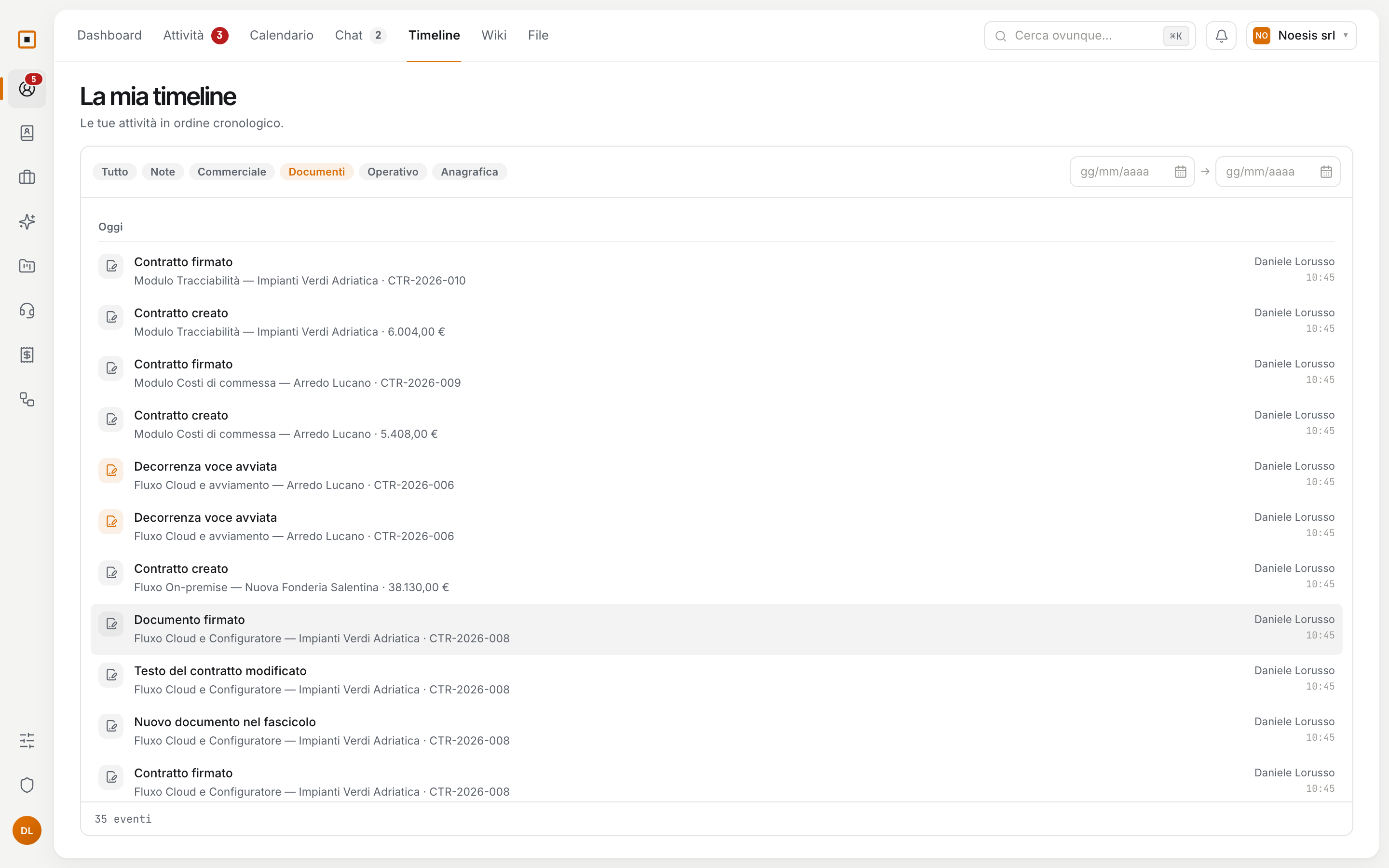Open the workflow nodes sidebar icon
Screen dimensions: 1389x868
point(27,399)
